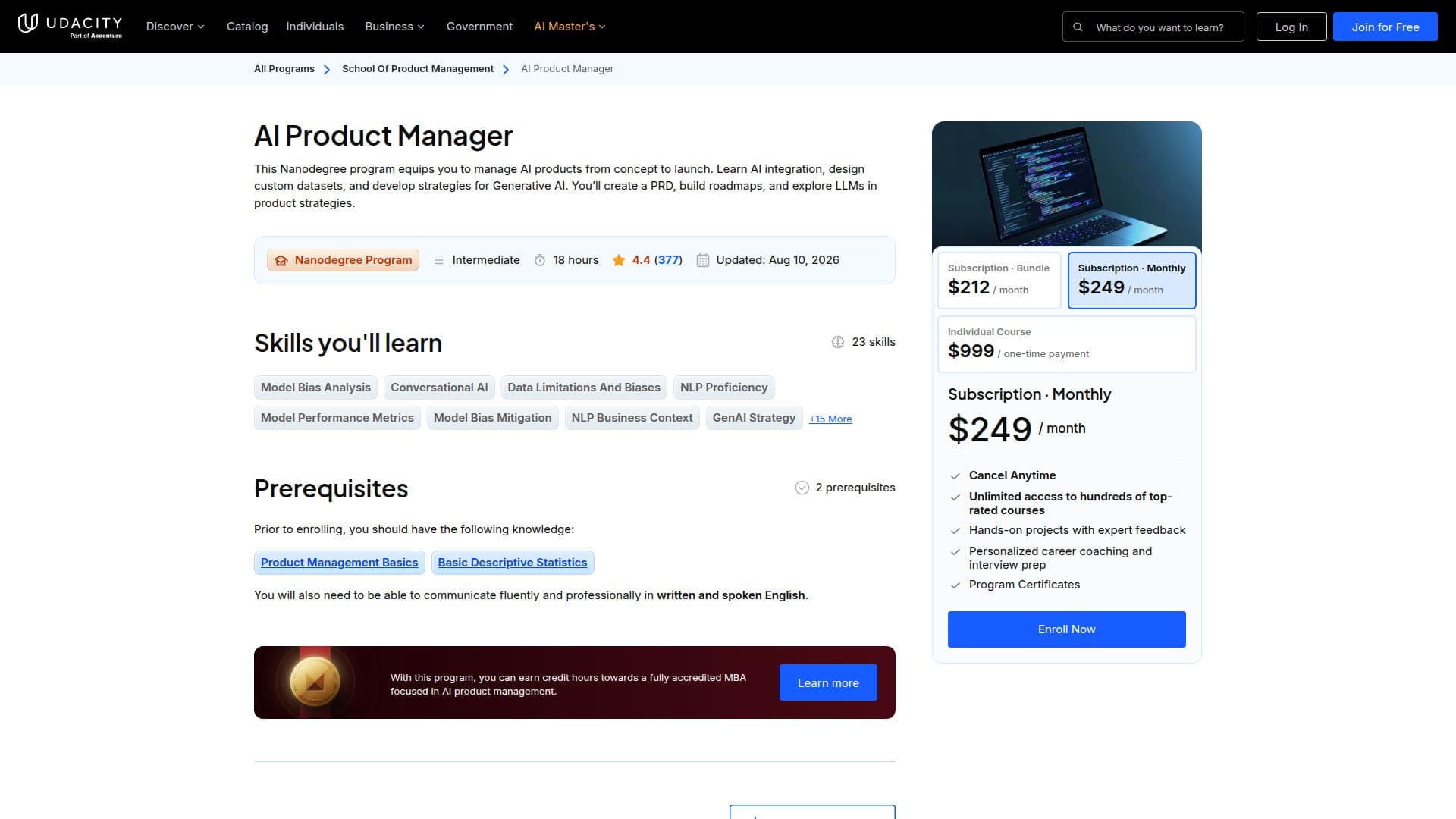Viewport: 1456px width, 819px height.
Task: Expand the Discover dropdown menu
Action: (x=175, y=27)
